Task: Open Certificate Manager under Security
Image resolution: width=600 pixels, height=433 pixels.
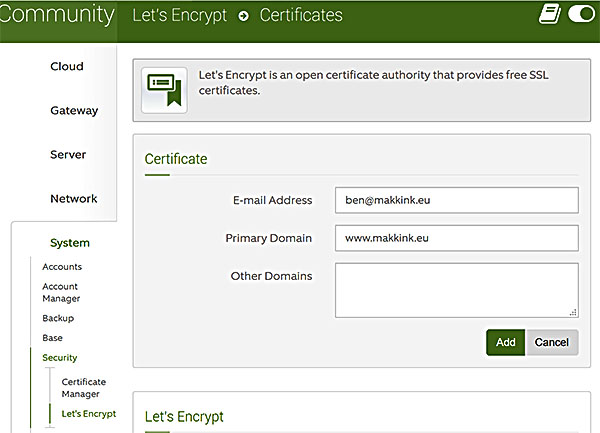Action: (83, 388)
